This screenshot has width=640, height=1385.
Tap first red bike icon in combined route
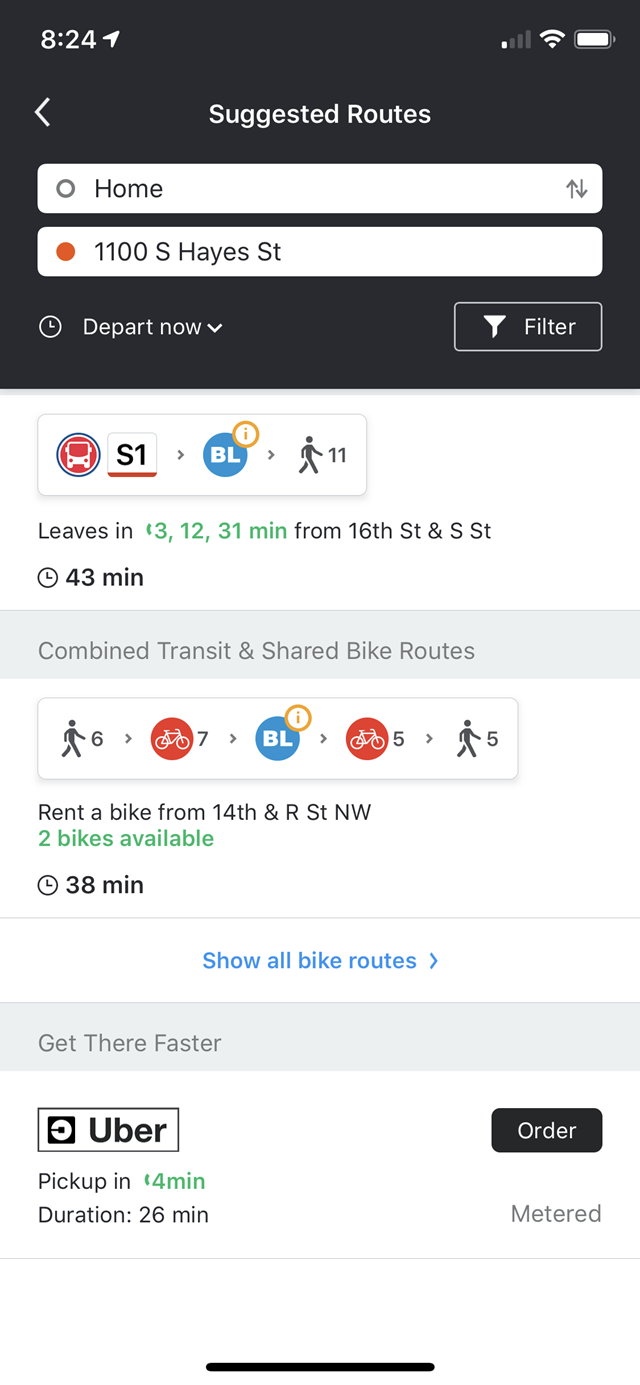[x=170, y=739]
